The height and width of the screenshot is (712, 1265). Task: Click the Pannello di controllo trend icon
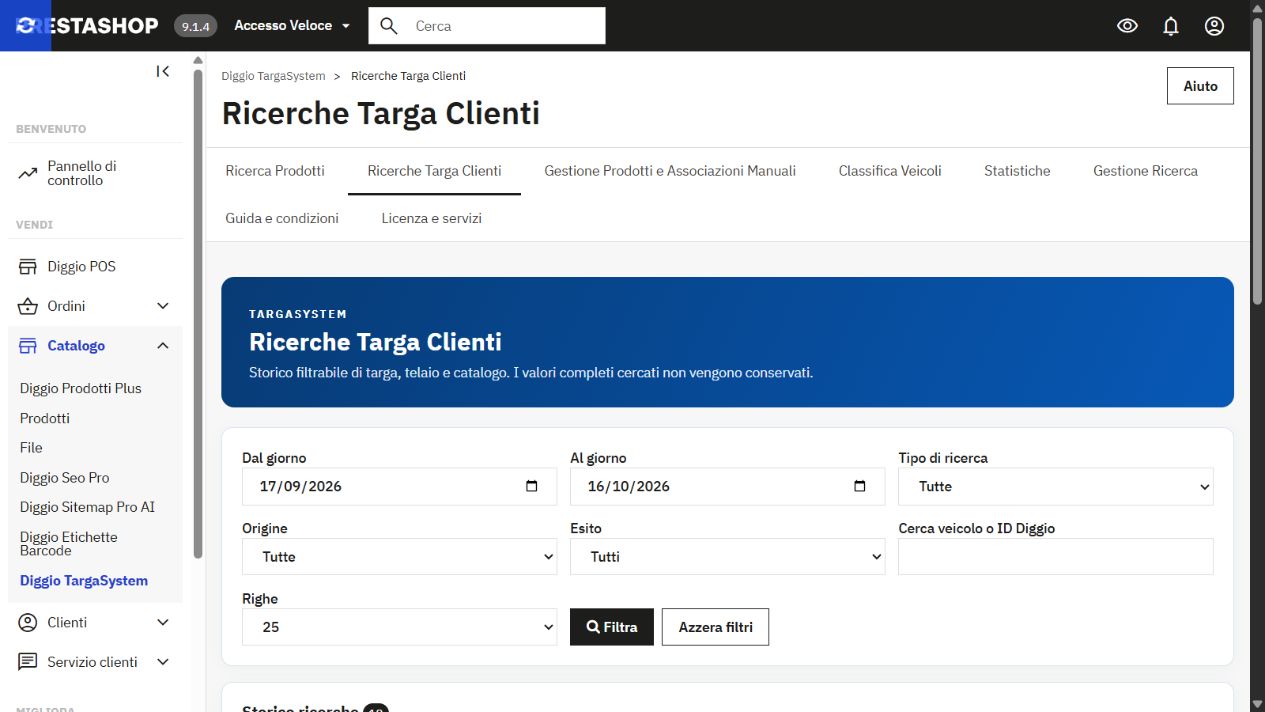point(28,173)
